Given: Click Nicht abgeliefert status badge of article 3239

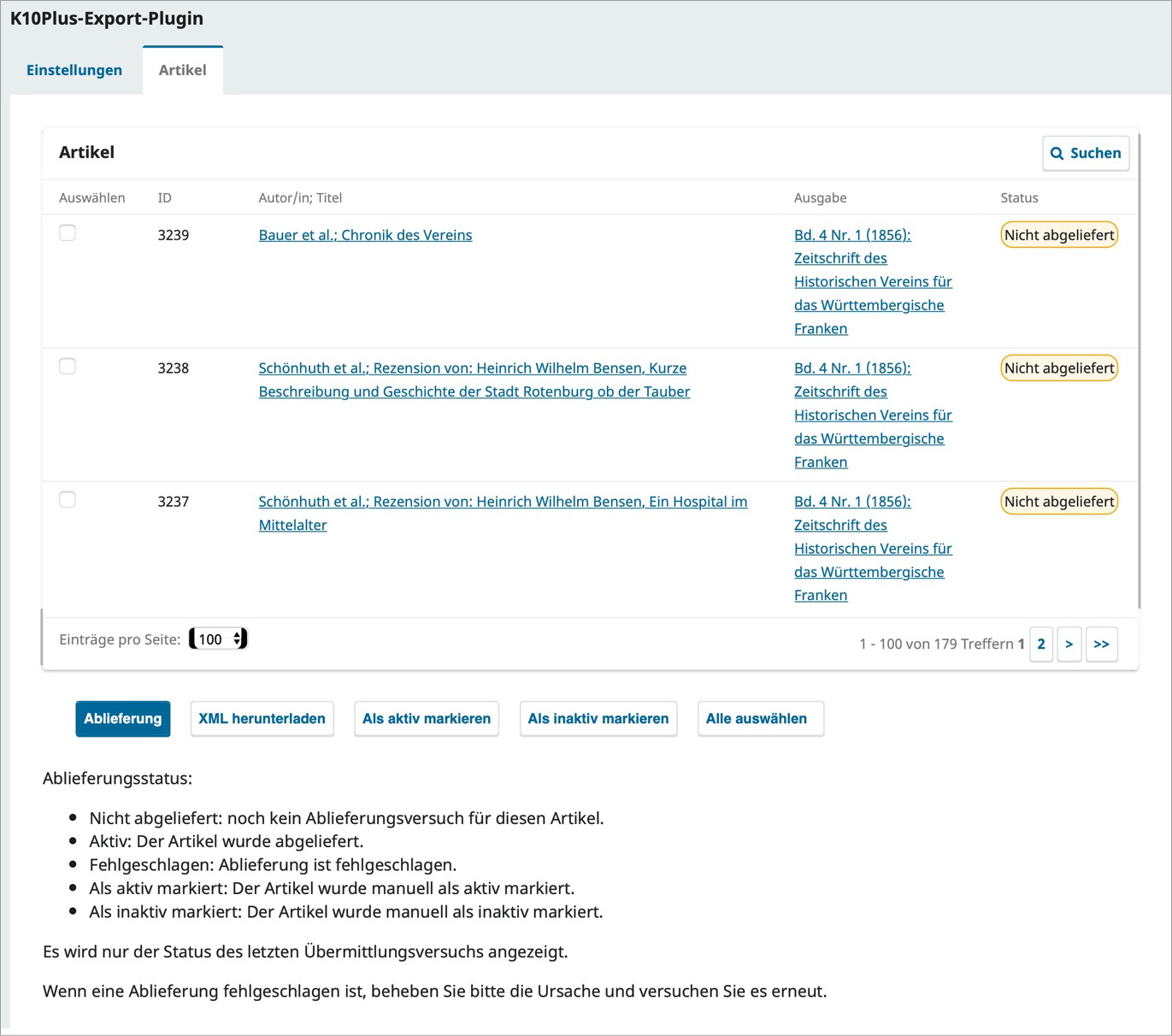Looking at the screenshot, I should (1059, 235).
